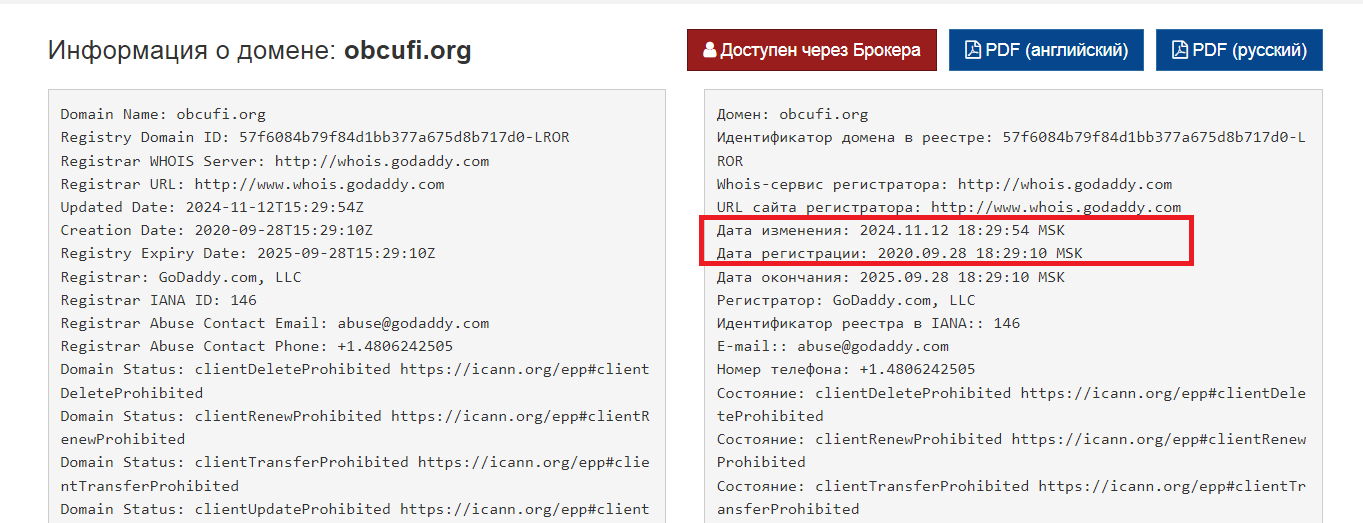The height and width of the screenshot is (523, 1363).
Task: Click the «Дата изменения» line in the red box
Action: point(877,230)
